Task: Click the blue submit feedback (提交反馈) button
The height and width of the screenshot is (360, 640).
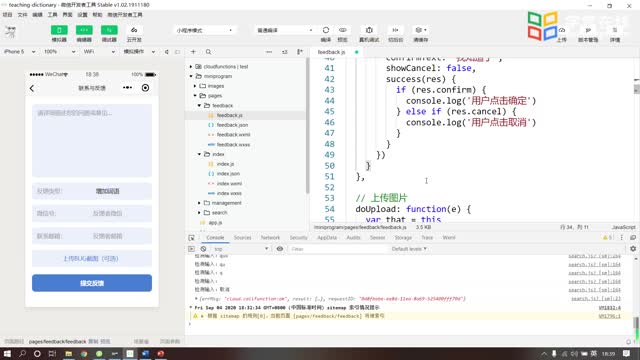Action: [92, 283]
